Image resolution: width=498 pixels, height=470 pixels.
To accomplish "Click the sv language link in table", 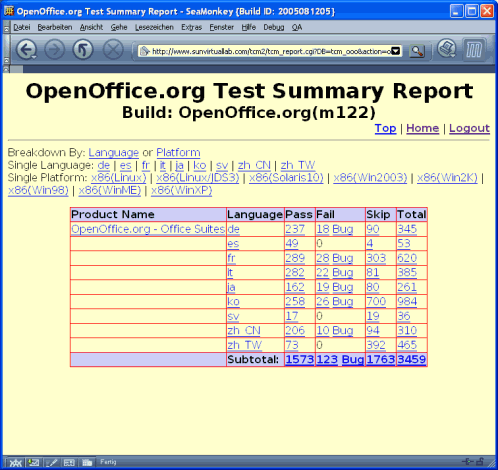I will click(233, 316).
